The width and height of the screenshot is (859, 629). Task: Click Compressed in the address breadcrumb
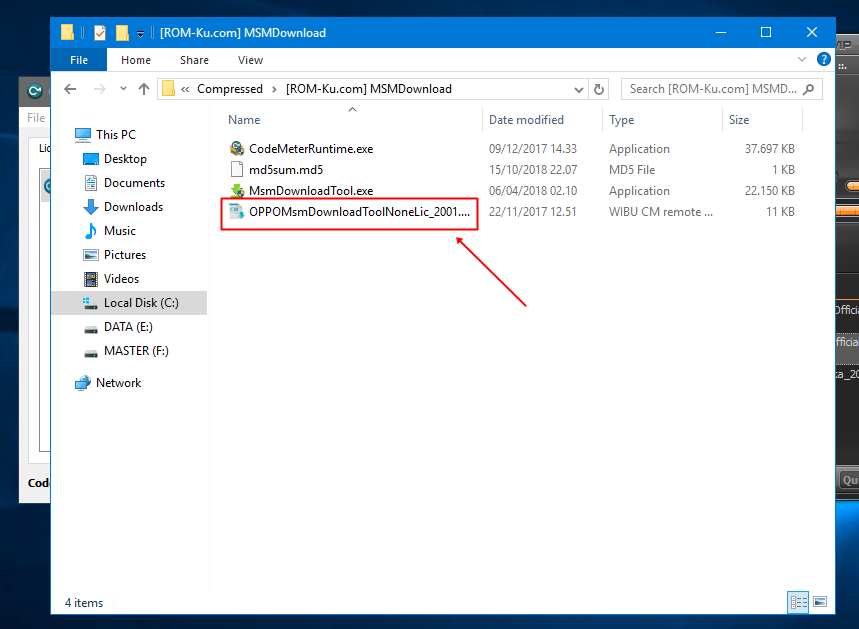click(230, 89)
